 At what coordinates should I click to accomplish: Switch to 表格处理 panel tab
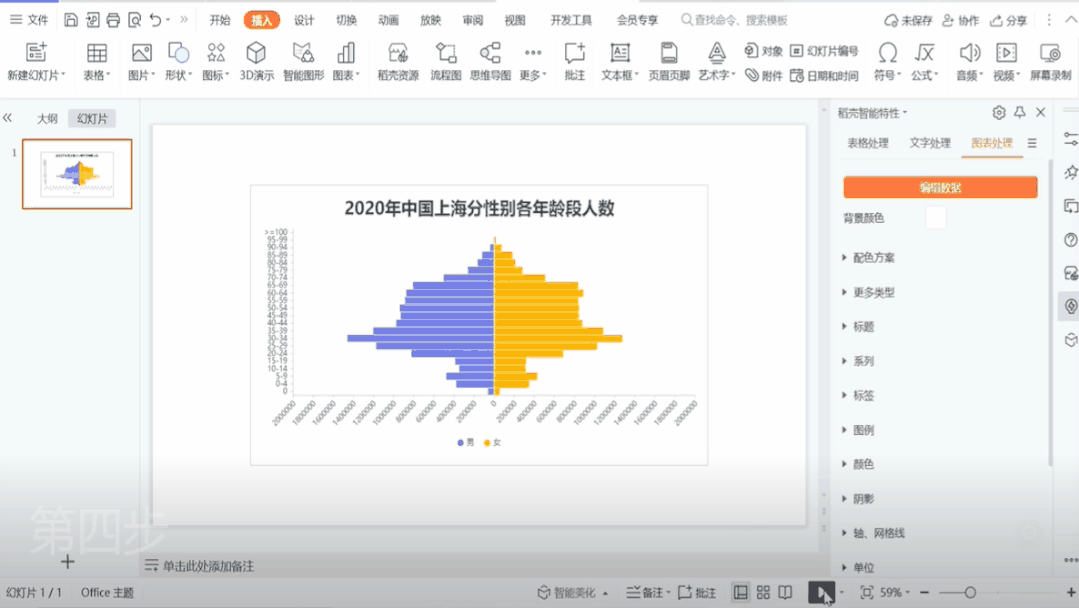point(868,143)
